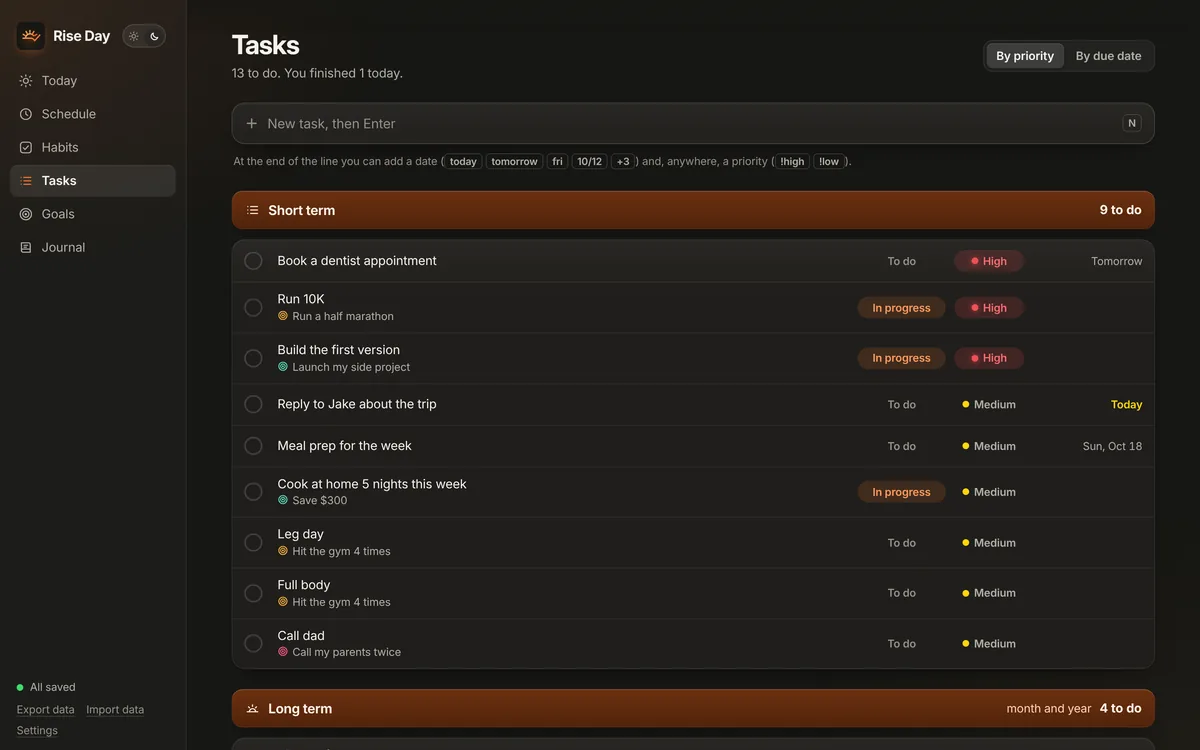1200x750 pixels.
Task: Sort tasks By priority
Action: [1025, 56]
